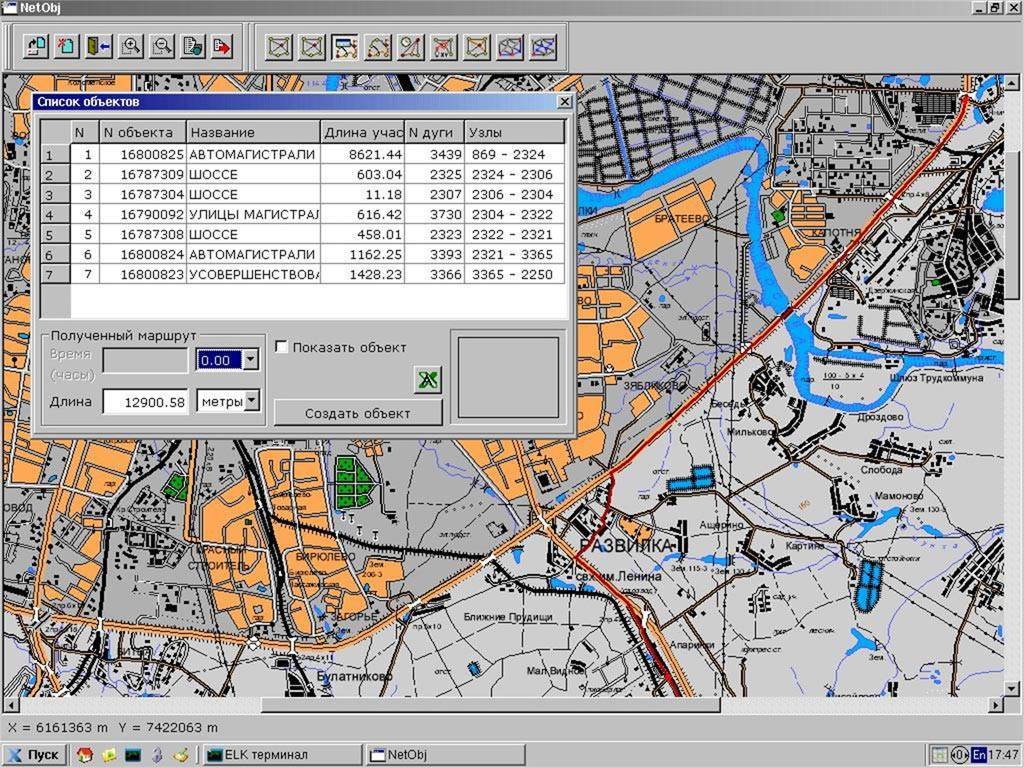Click the map vertical scrollbar down arrow

point(1013,688)
